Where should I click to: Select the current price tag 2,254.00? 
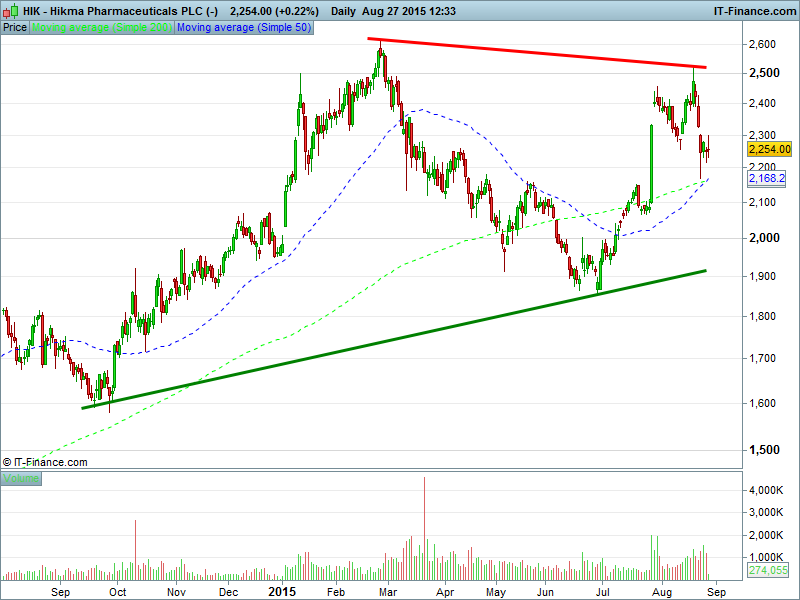[x=769, y=149]
